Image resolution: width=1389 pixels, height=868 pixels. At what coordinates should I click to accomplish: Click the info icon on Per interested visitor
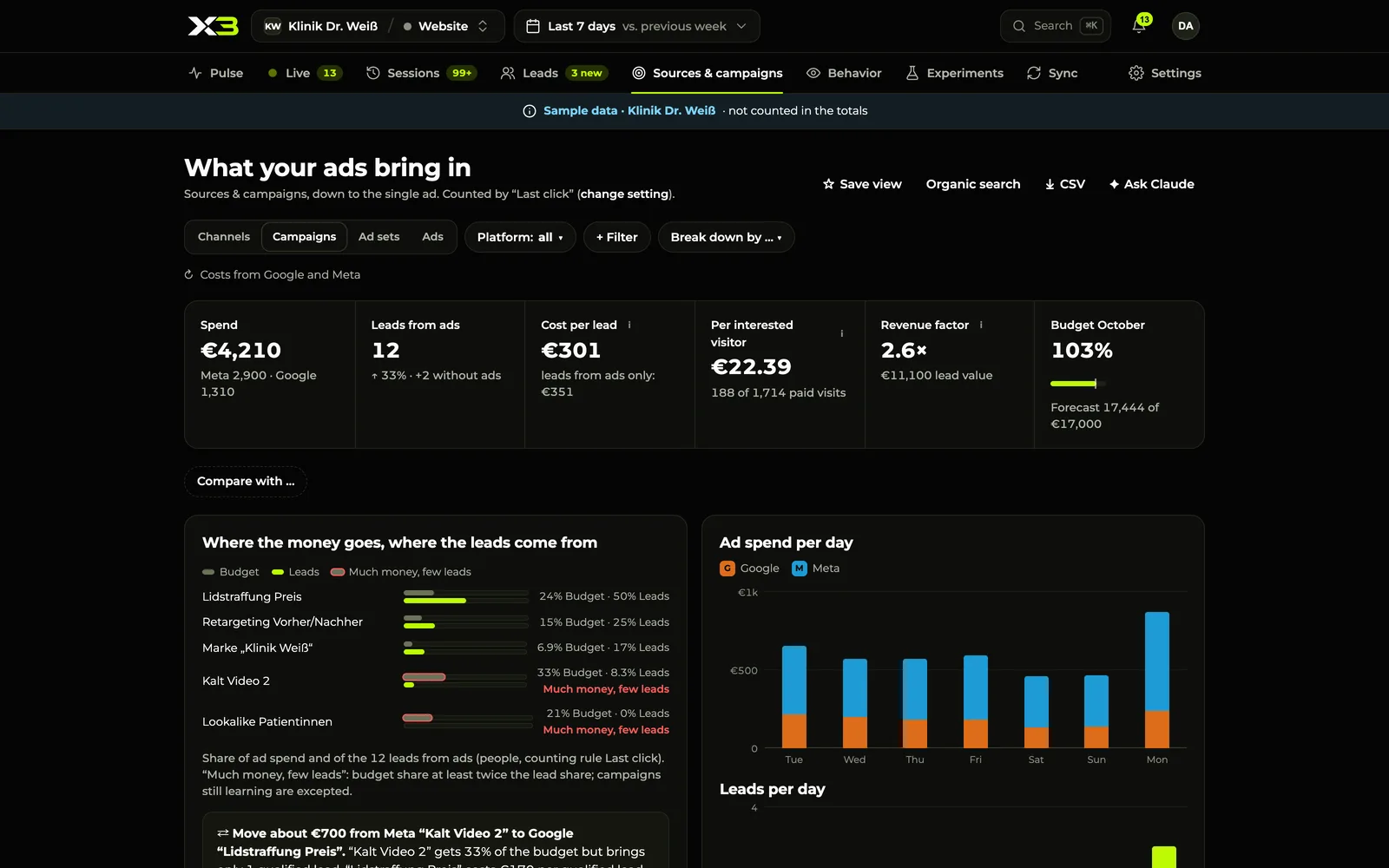841,333
